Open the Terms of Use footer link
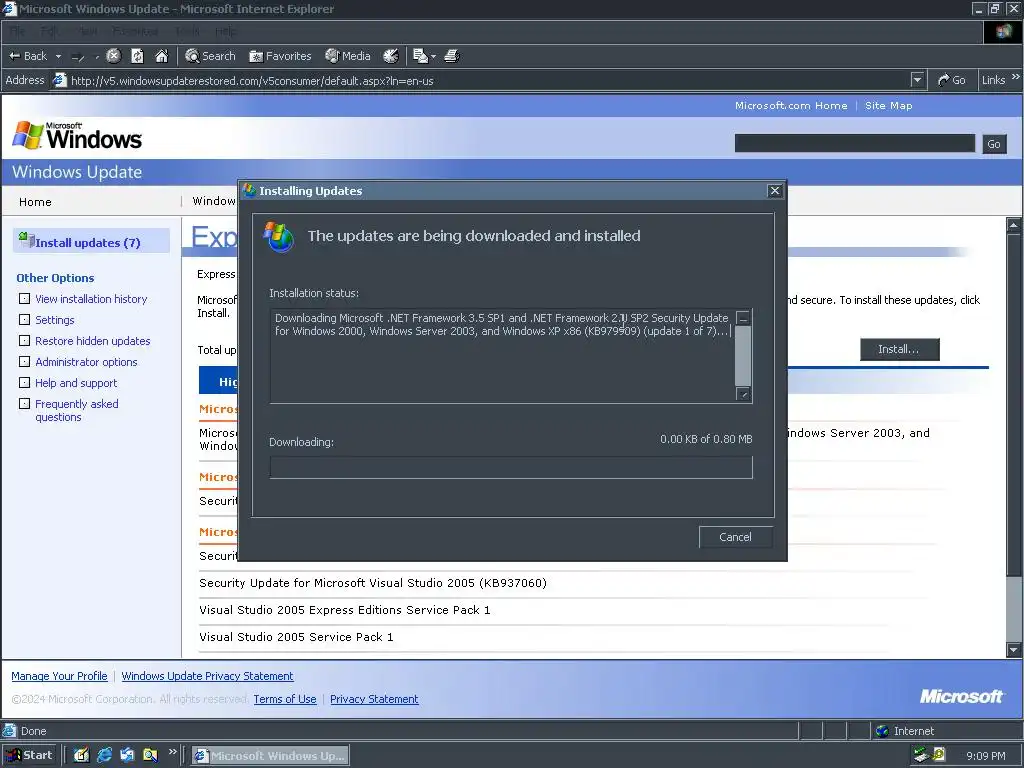The width and height of the screenshot is (1024, 768). pos(285,699)
